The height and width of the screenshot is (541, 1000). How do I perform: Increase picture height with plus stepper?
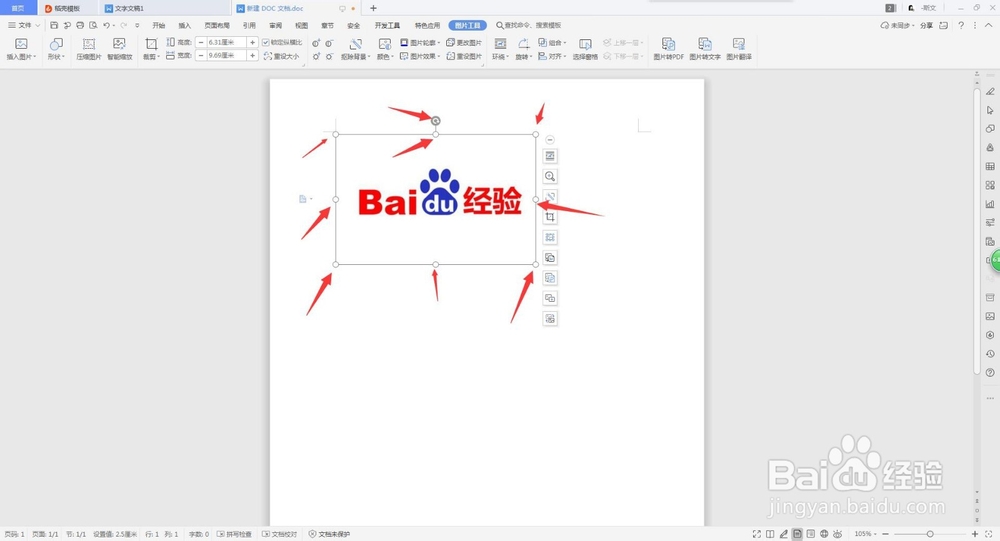click(x=253, y=42)
